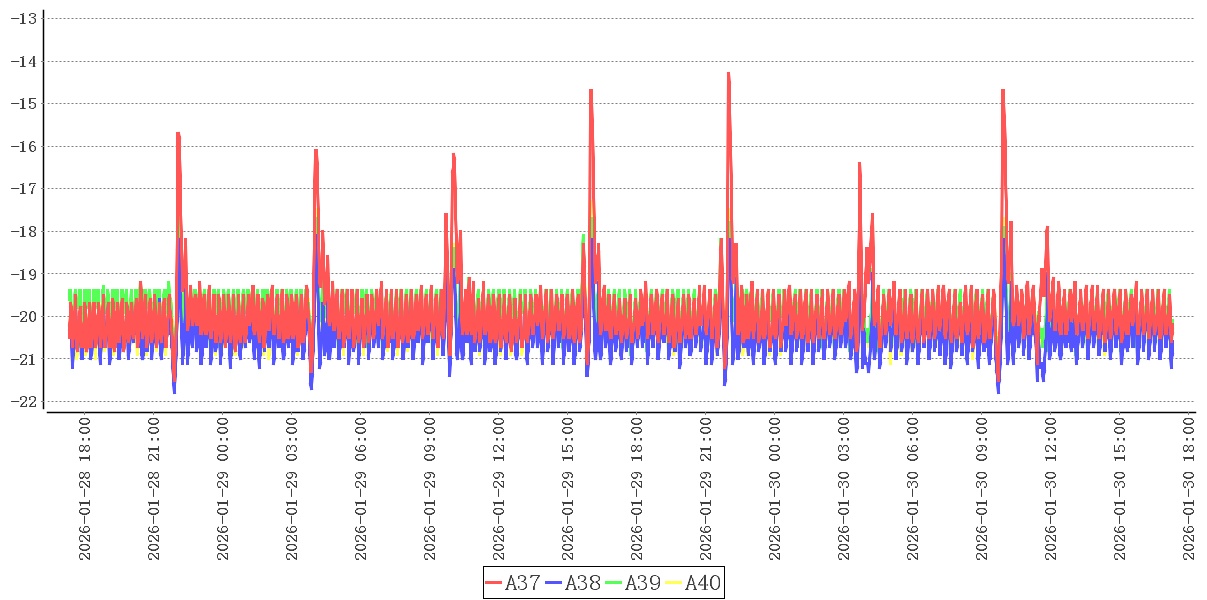
Task: Select the yellow A40 legend line swatch
Action: (673, 583)
